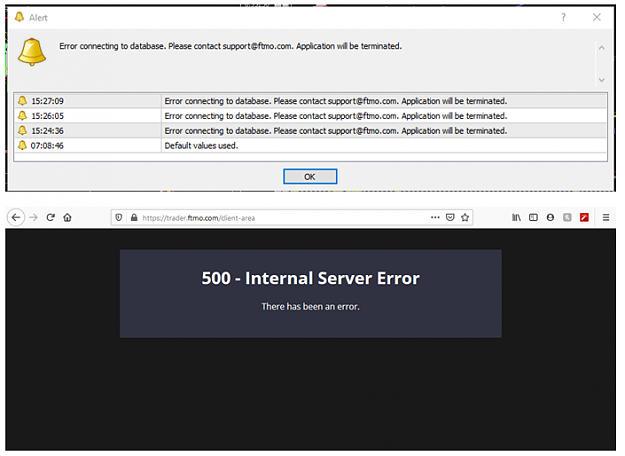Open the browser hamburger menu
This screenshot has width=625, height=456.
pyautogui.click(x=606, y=217)
